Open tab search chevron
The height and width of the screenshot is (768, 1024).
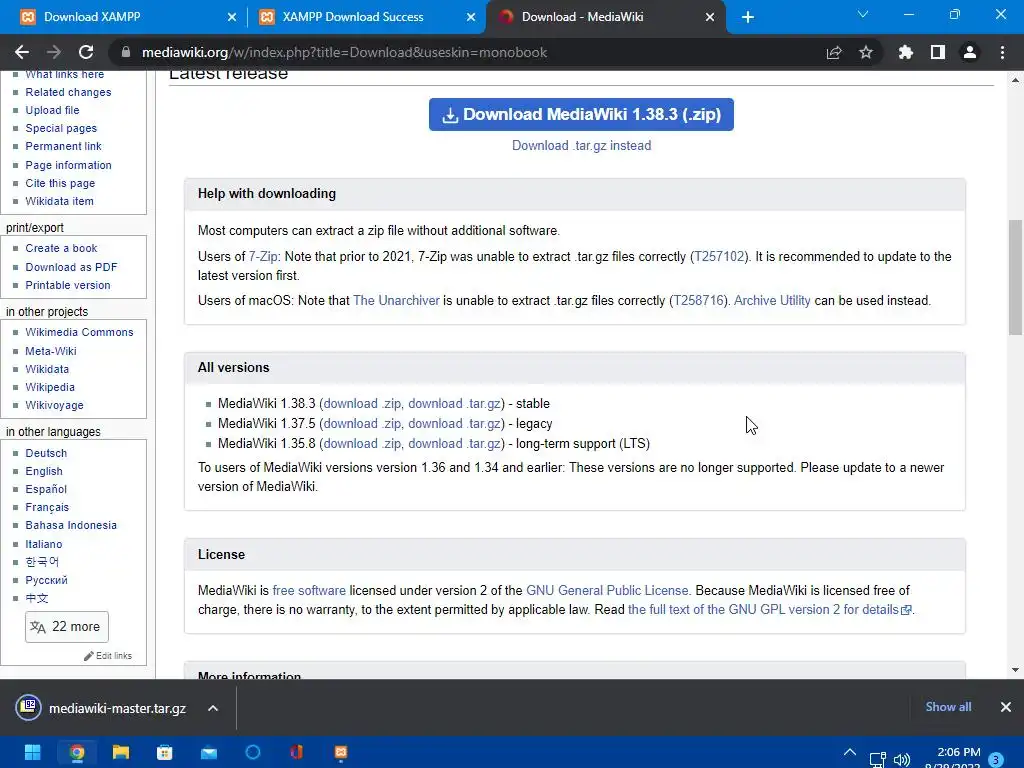863,14
